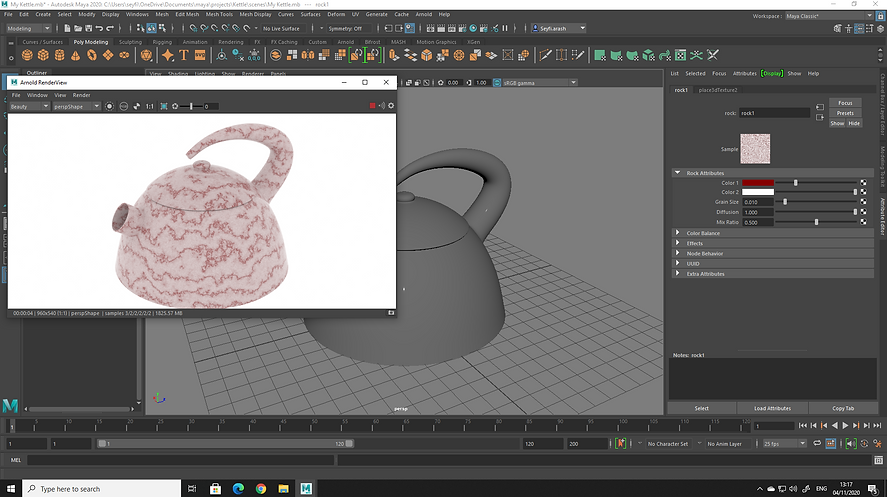
Task: Open the Arnold menu in menu bar
Action: [x=424, y=15]
